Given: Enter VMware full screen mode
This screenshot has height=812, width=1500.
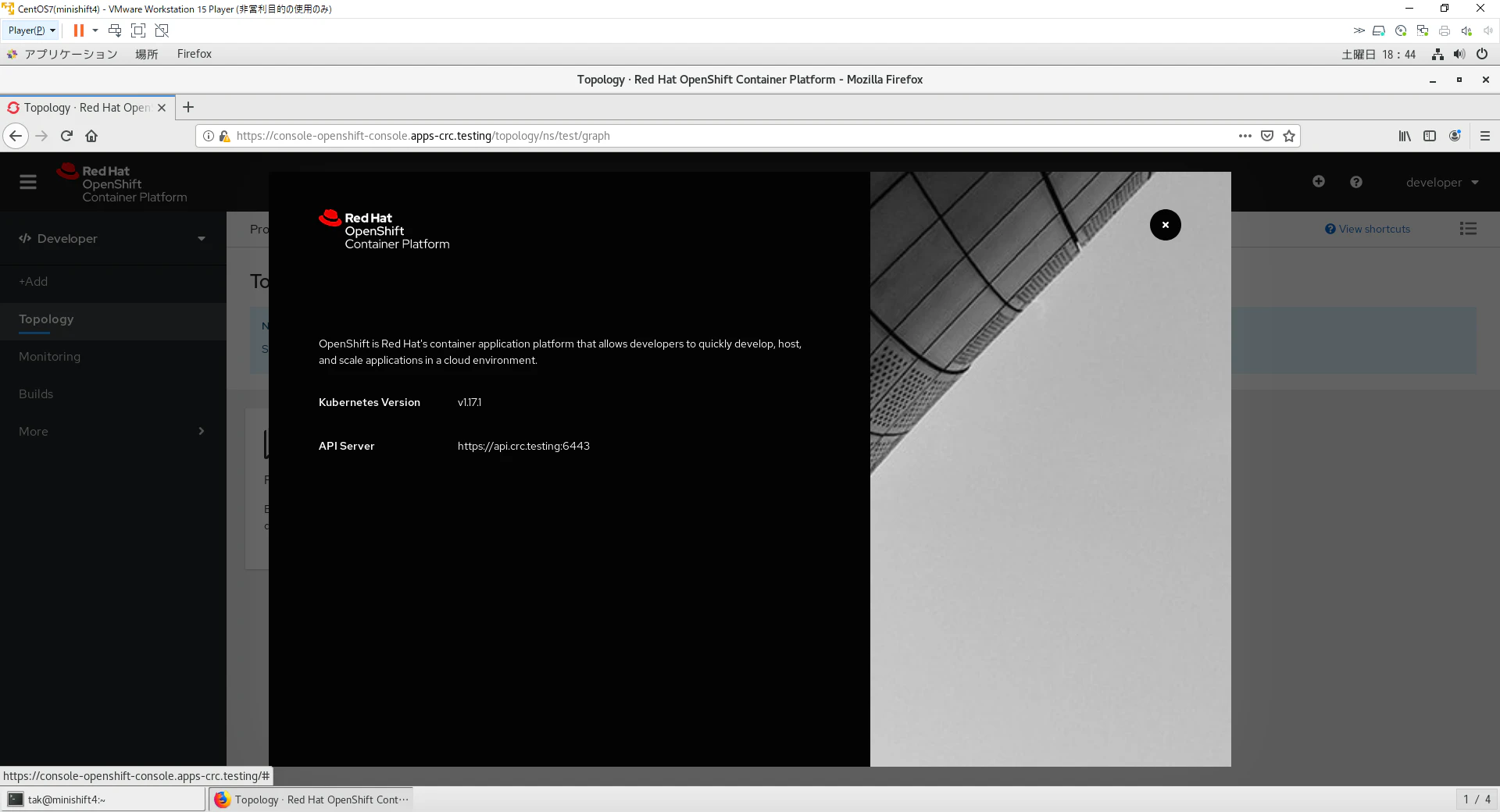Looking at the screenshot, I should click(138, 30).
